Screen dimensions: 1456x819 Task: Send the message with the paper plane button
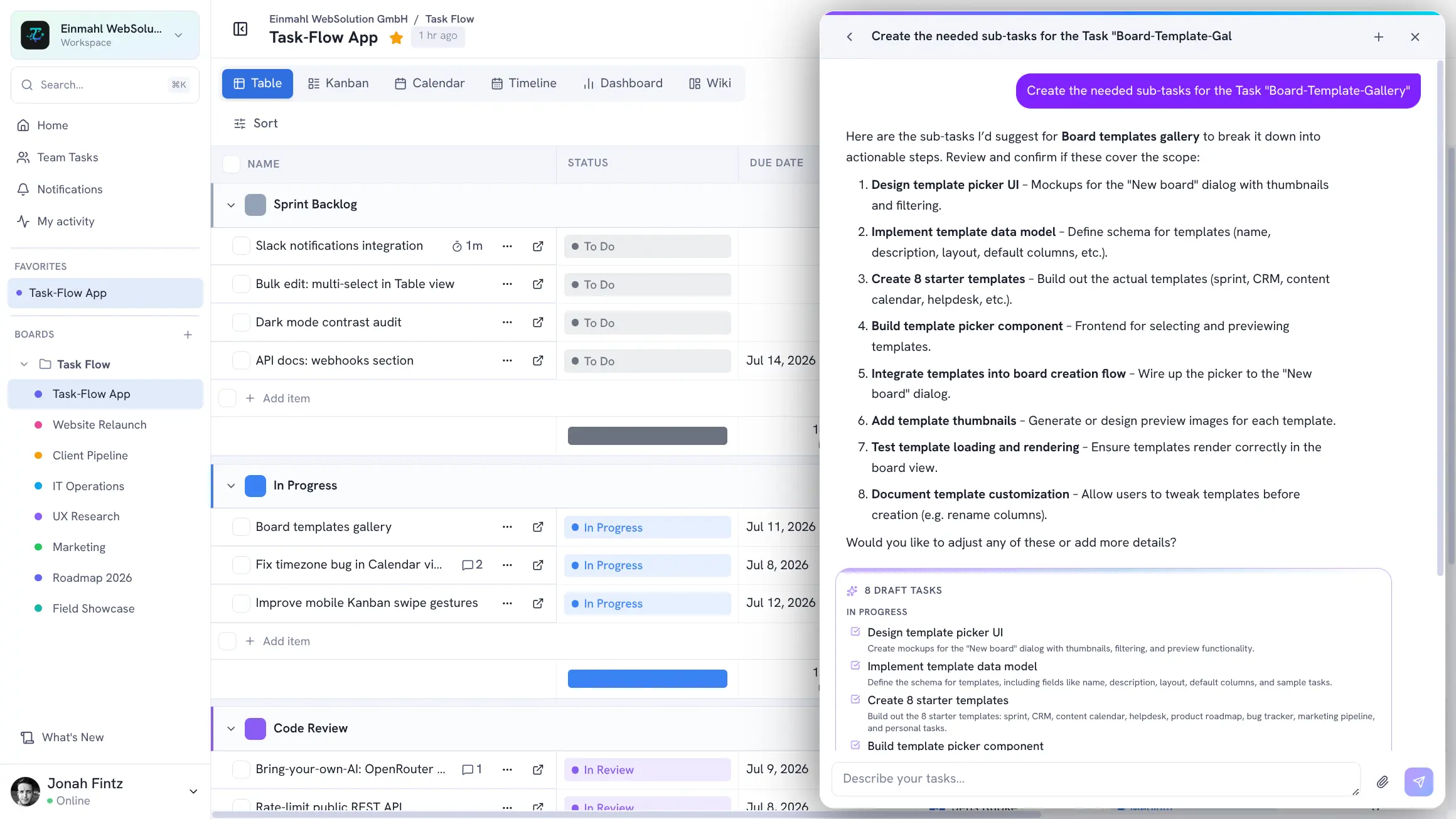pos(1419,782)
